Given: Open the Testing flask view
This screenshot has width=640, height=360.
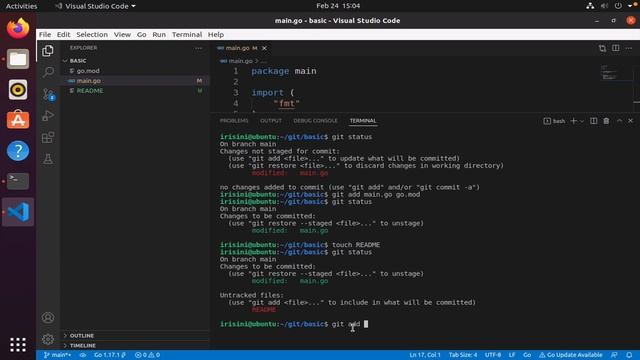Looking at the screenshot, I should 48,159.
